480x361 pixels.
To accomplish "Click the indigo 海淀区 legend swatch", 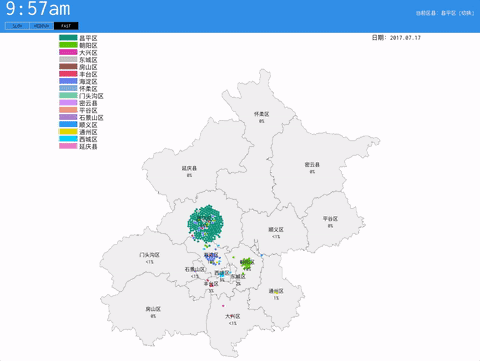I will (68, 81).
